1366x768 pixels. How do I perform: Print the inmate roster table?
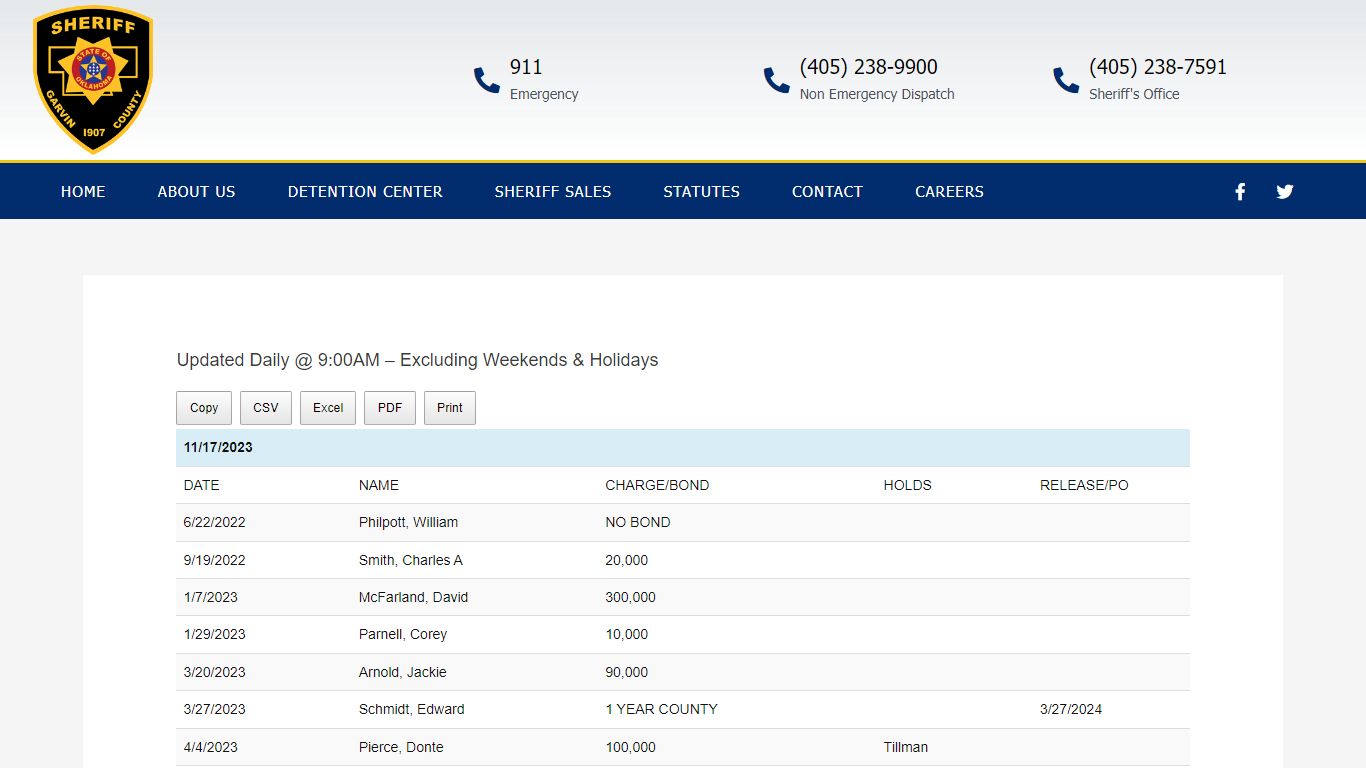point(450,408)
